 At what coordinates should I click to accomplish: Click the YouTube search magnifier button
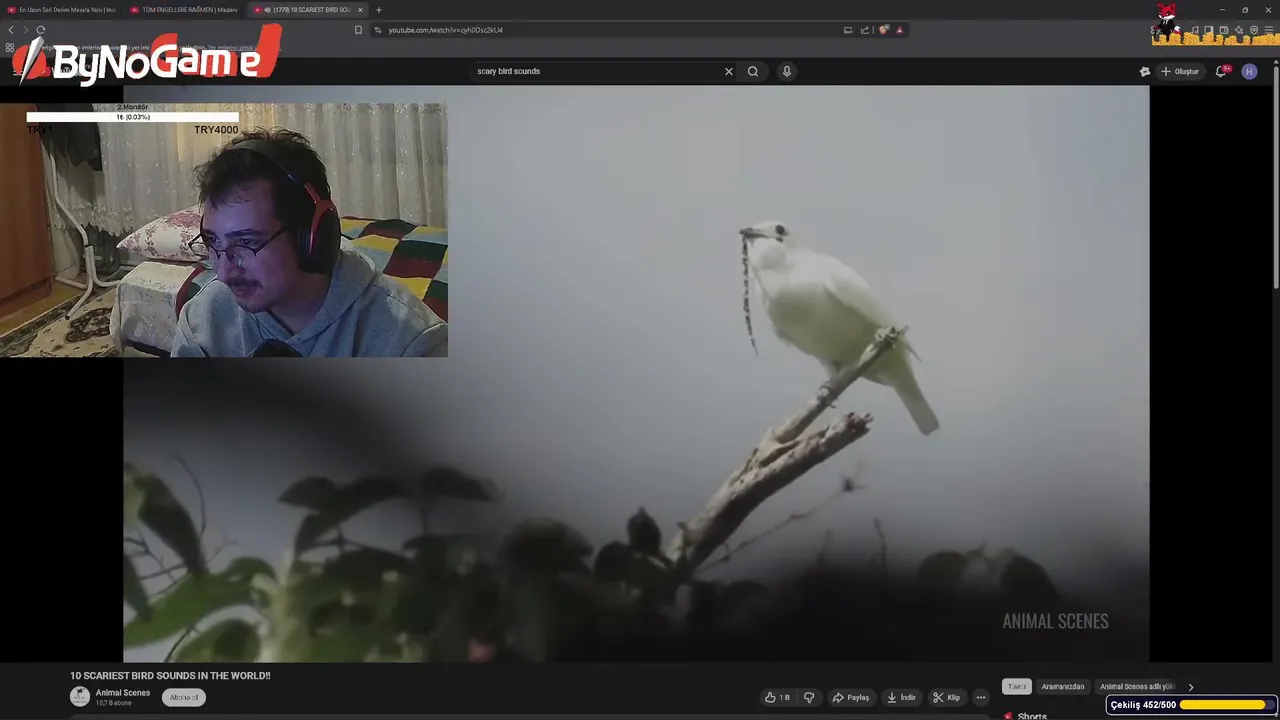(x=753, y=71)
